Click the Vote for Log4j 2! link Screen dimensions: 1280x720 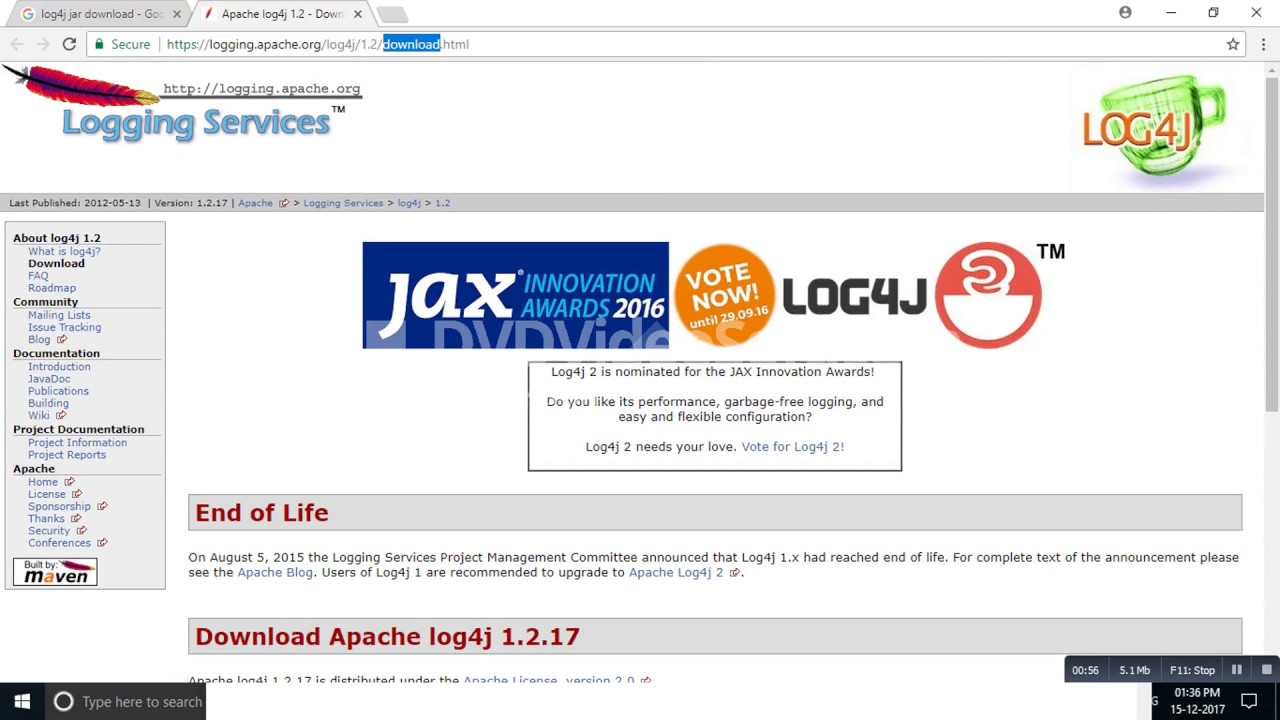793,447
